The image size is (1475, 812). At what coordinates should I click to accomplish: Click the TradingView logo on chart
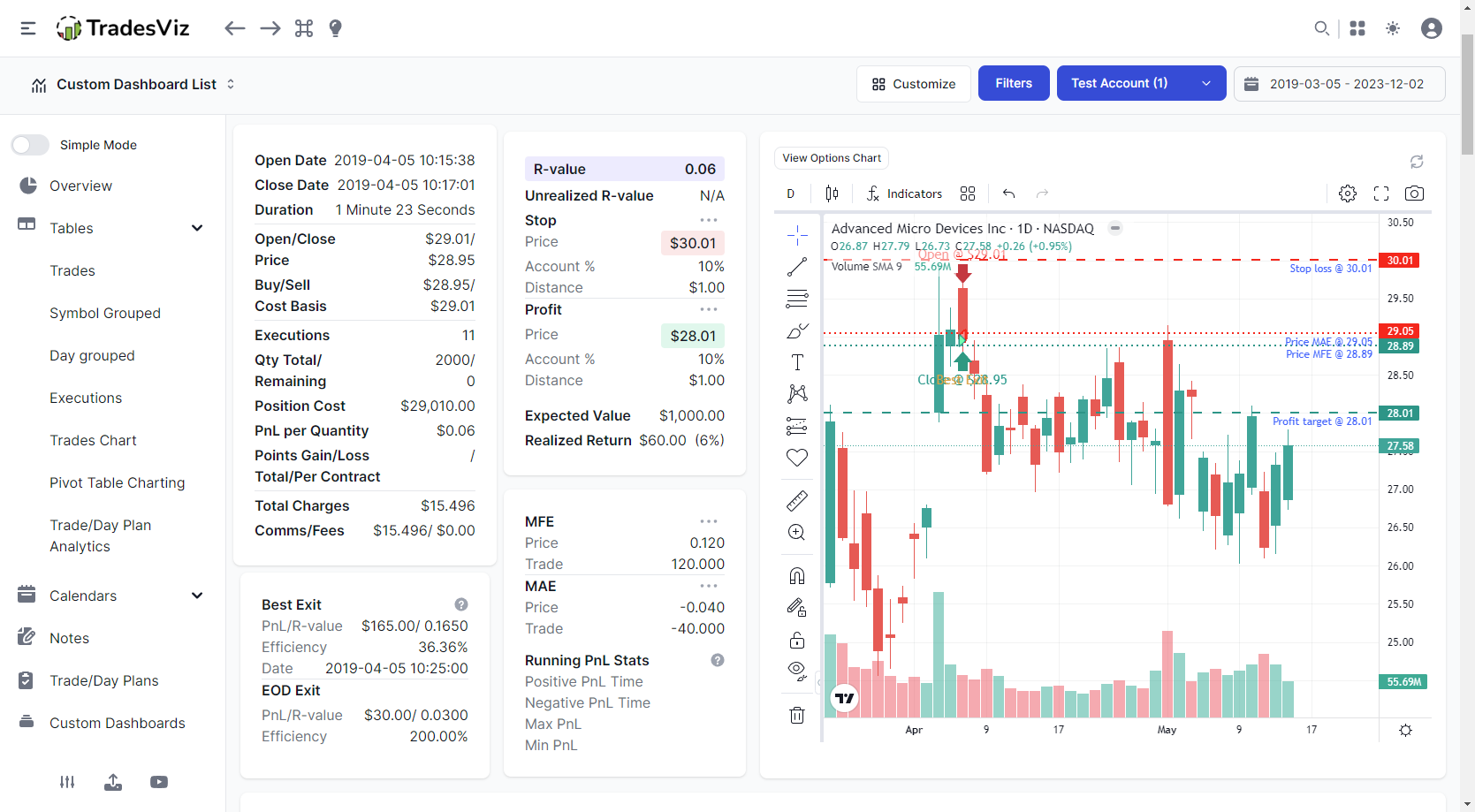point(845,698)
